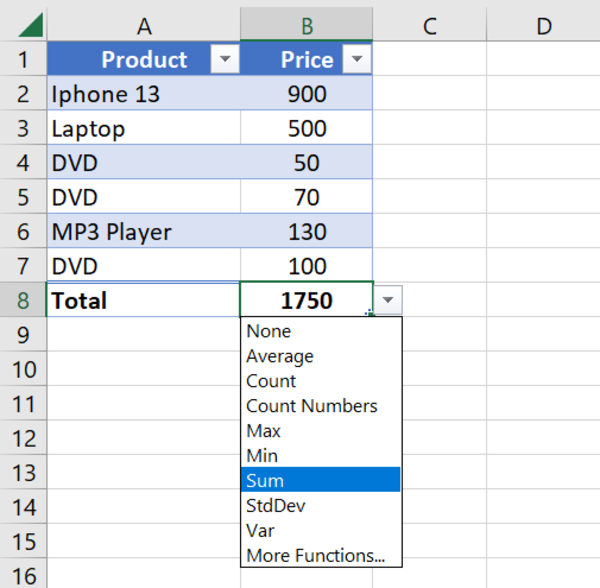Select the Iphone 13 cell

click(x=144, y=93)
